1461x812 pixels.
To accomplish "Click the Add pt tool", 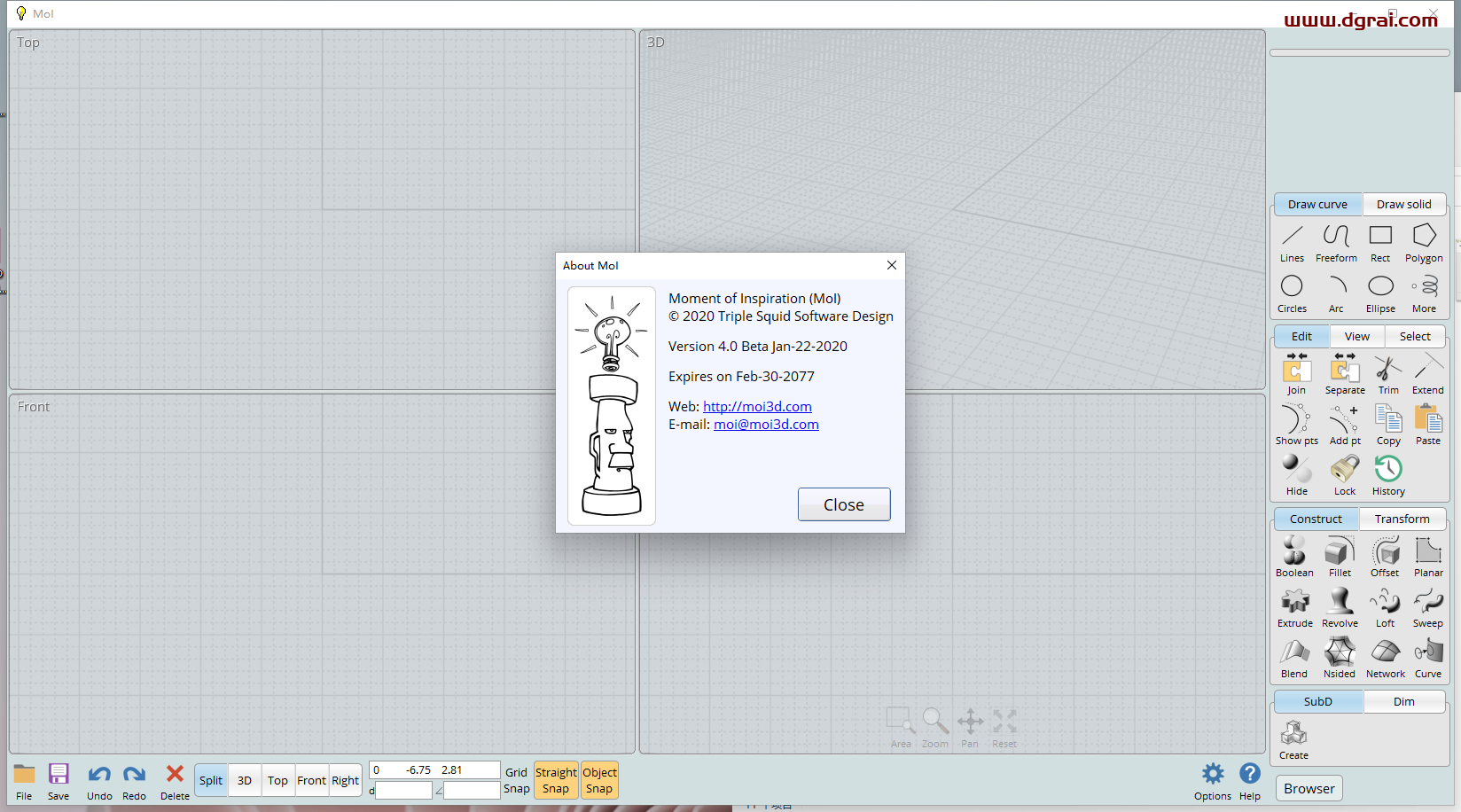I will pos(1345,425).
